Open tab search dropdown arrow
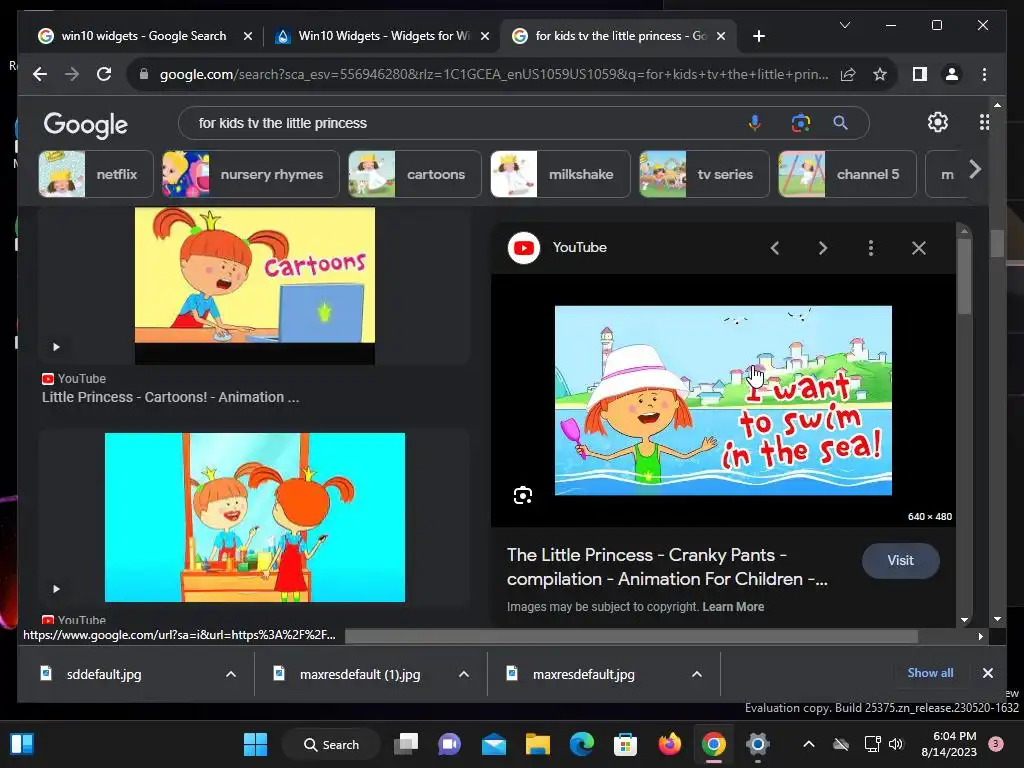 [x=844, y=25]
